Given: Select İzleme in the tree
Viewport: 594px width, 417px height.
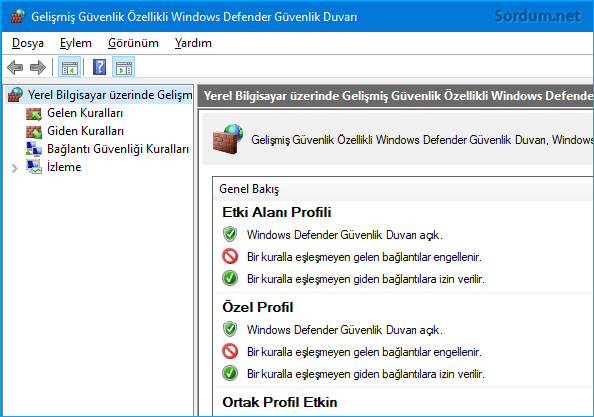Looking at the screenshot, I should [x=64, y=167].
